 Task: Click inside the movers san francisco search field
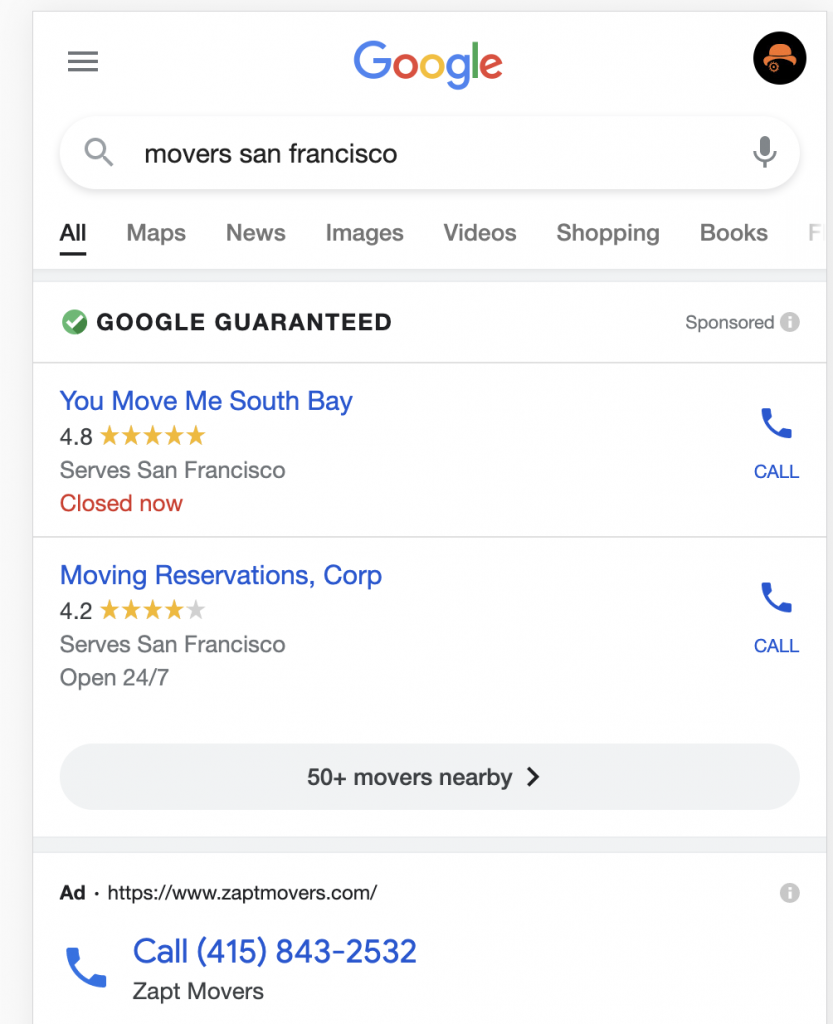pos(300,153)
